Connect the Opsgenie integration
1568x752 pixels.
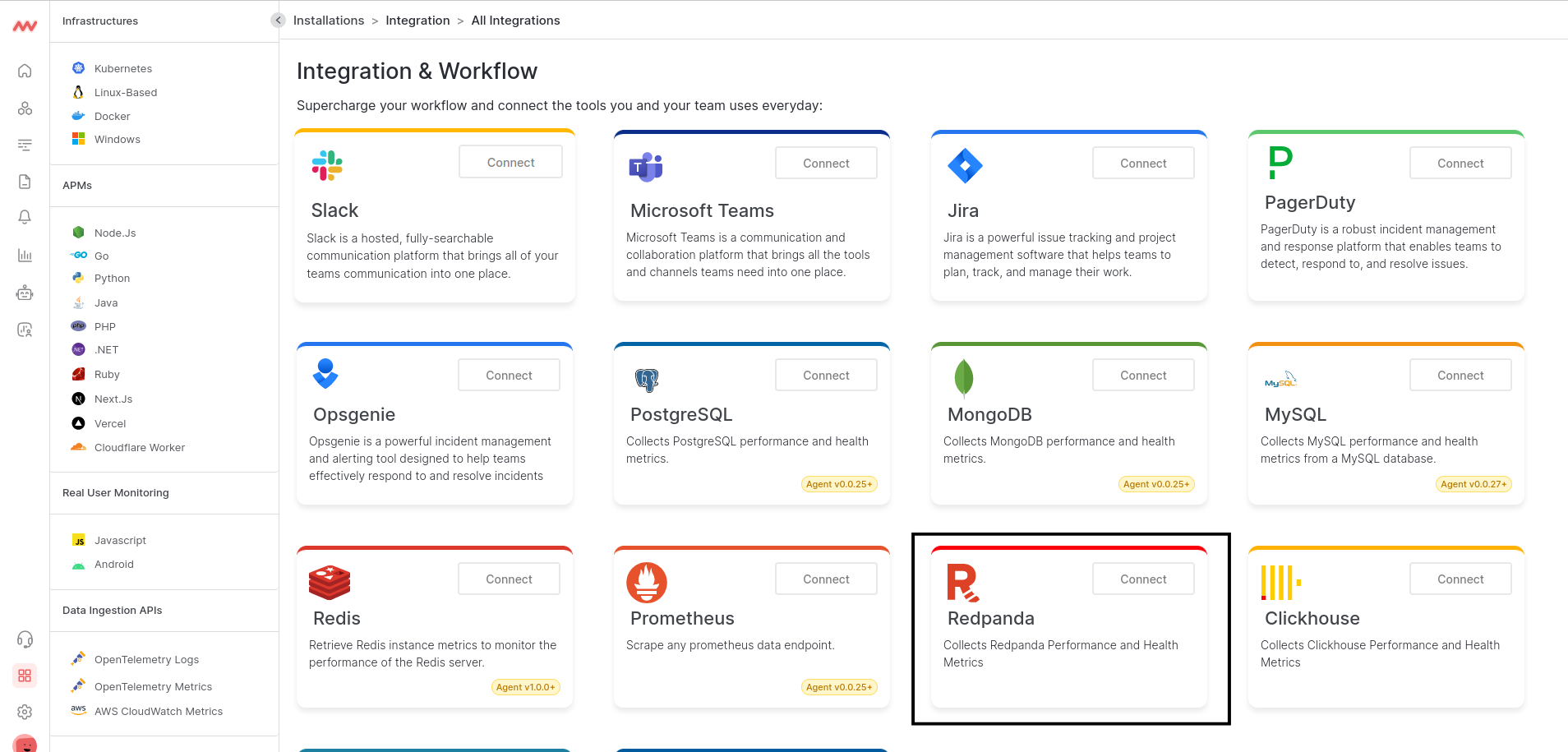pyautogui.click(x=509, y=376)
